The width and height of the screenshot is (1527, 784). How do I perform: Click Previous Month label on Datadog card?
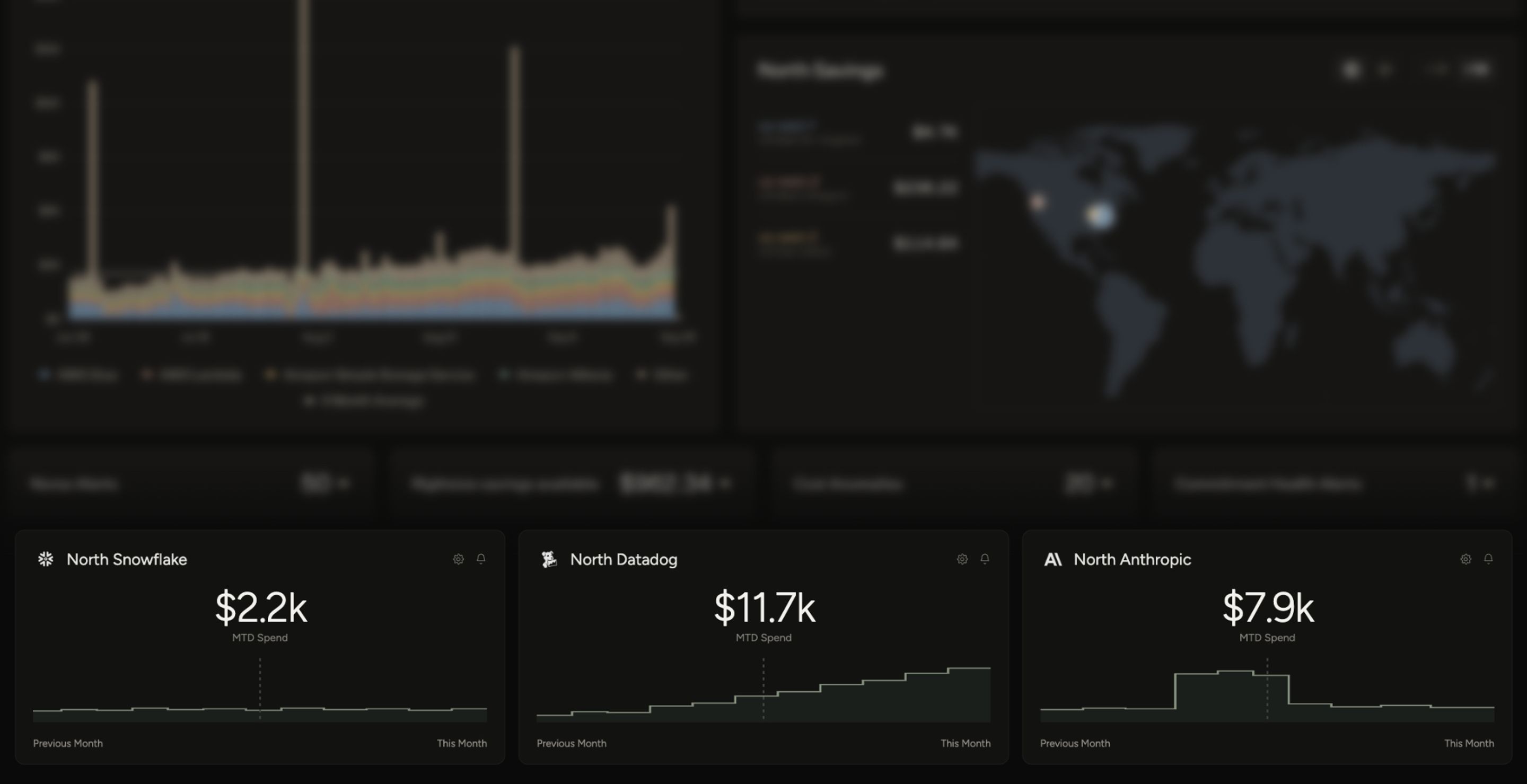click(572, 743)
